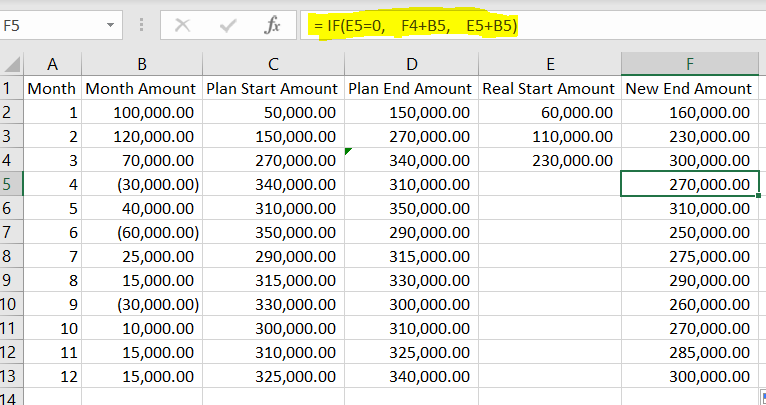The height and width of the screenshot is (405, 766).
Task: Select cell containing 10,000.00
Action: tap(142, 328)
